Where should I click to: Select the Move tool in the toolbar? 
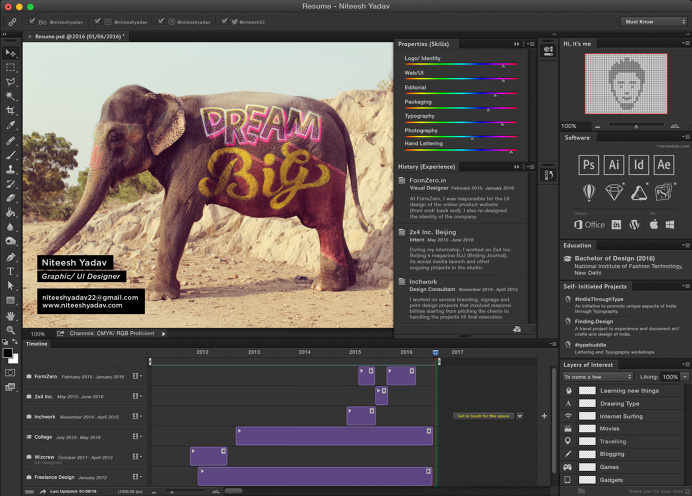[11, 53]
